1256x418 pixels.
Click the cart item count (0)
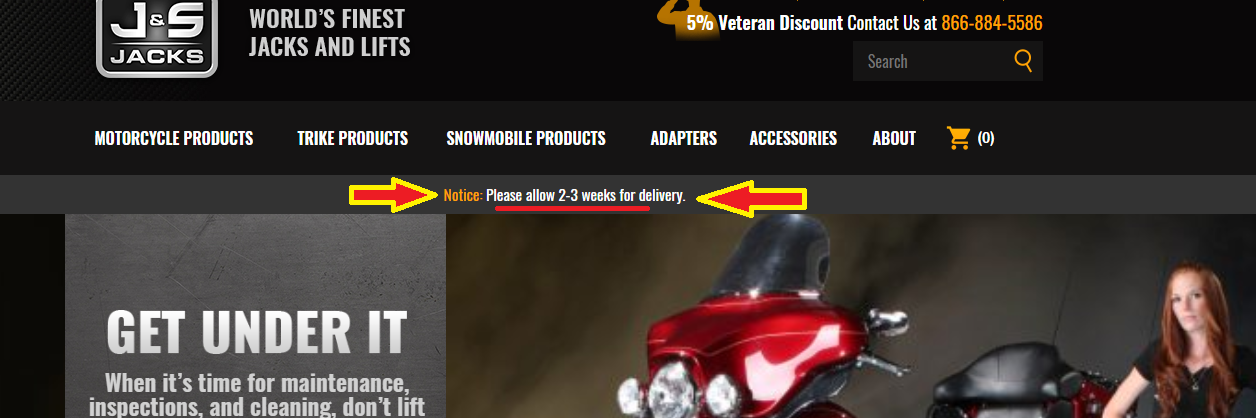tap(986, 138)
